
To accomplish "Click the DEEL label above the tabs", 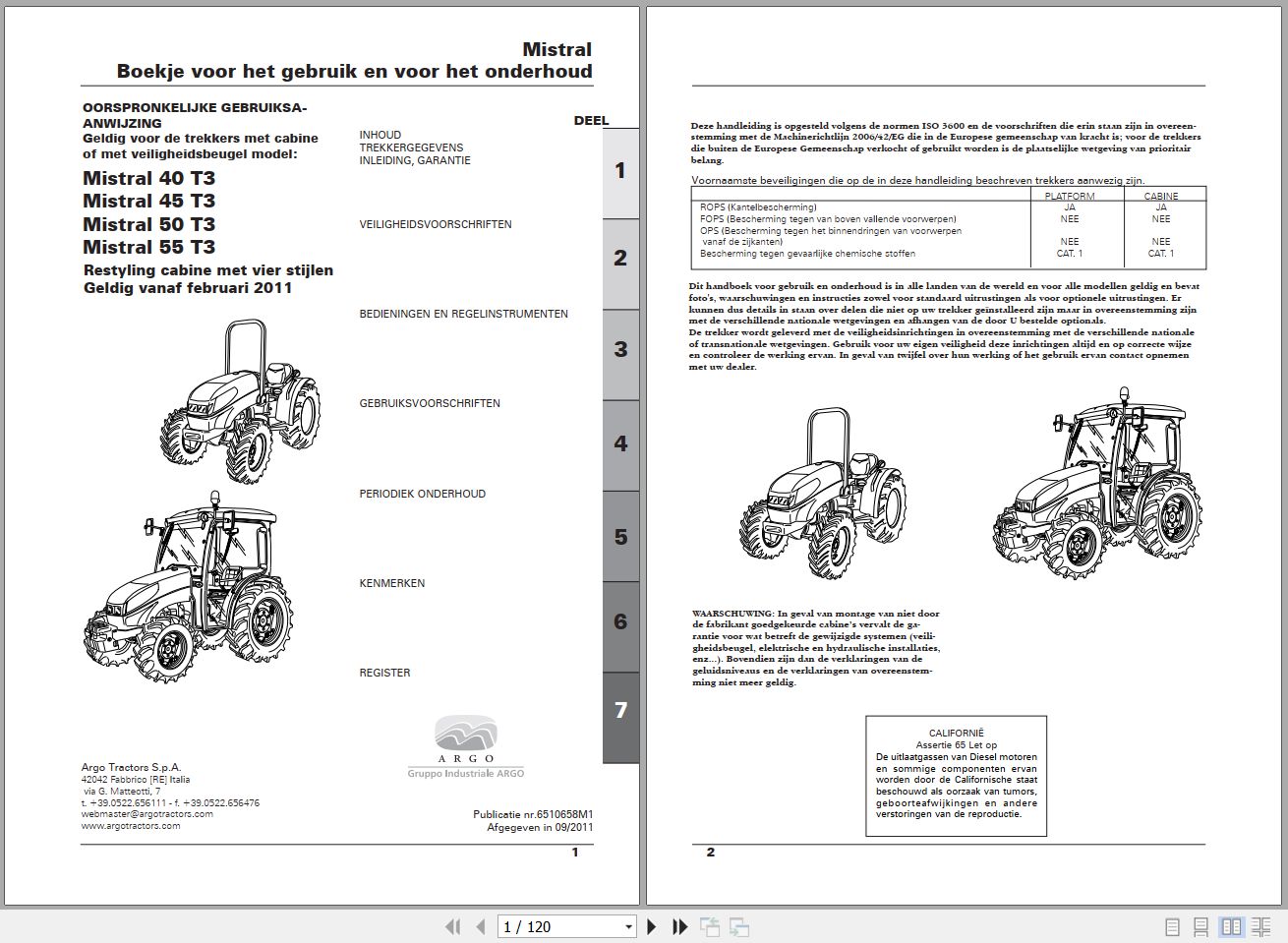I will pos(592,120).
